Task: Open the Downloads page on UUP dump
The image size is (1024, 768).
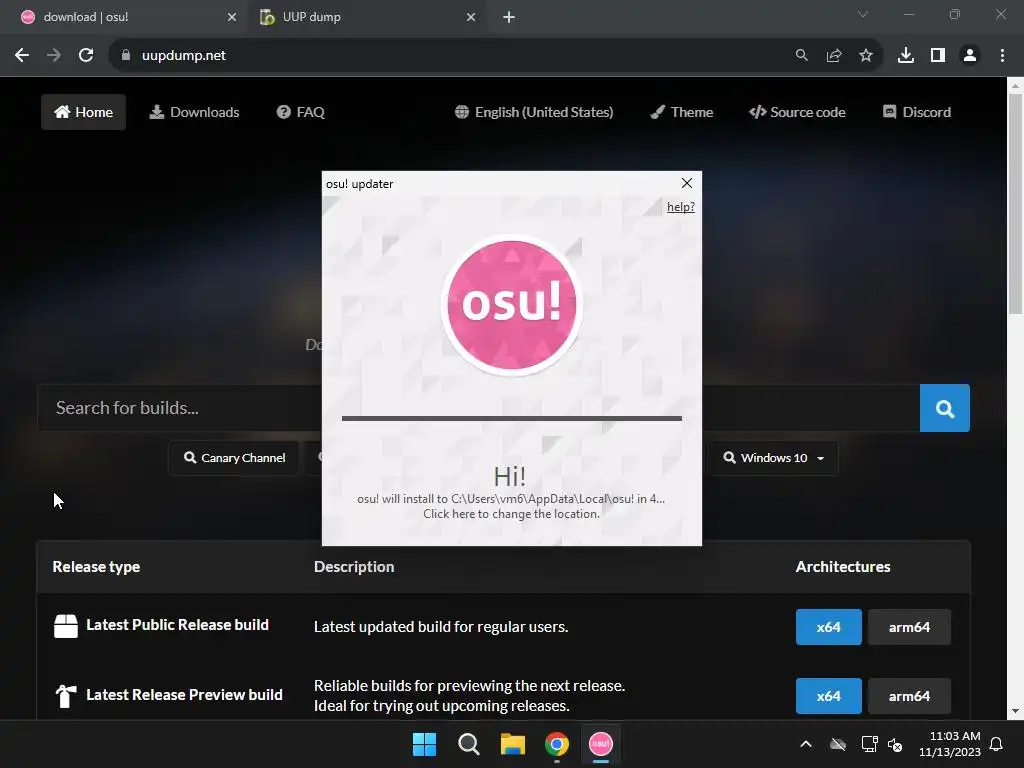Action: coord(195,112)
